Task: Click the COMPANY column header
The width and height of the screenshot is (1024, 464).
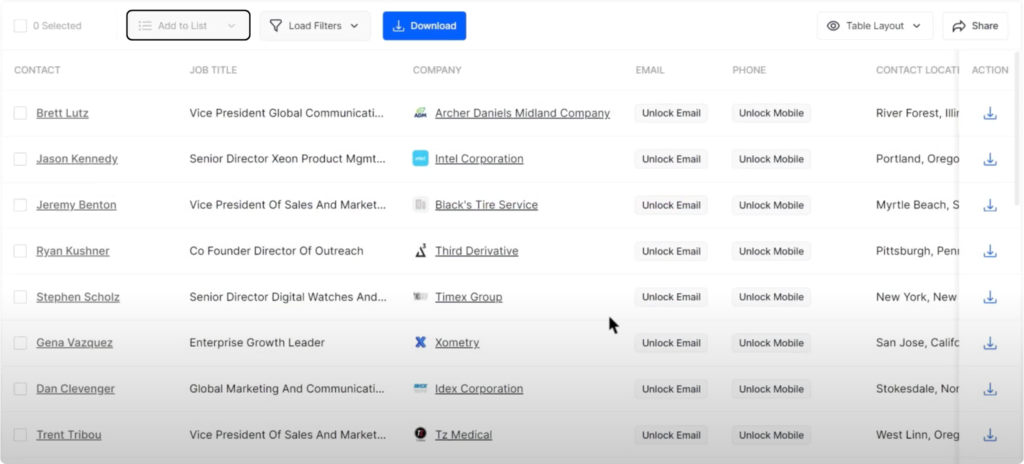Action: [x=437, y=70]
